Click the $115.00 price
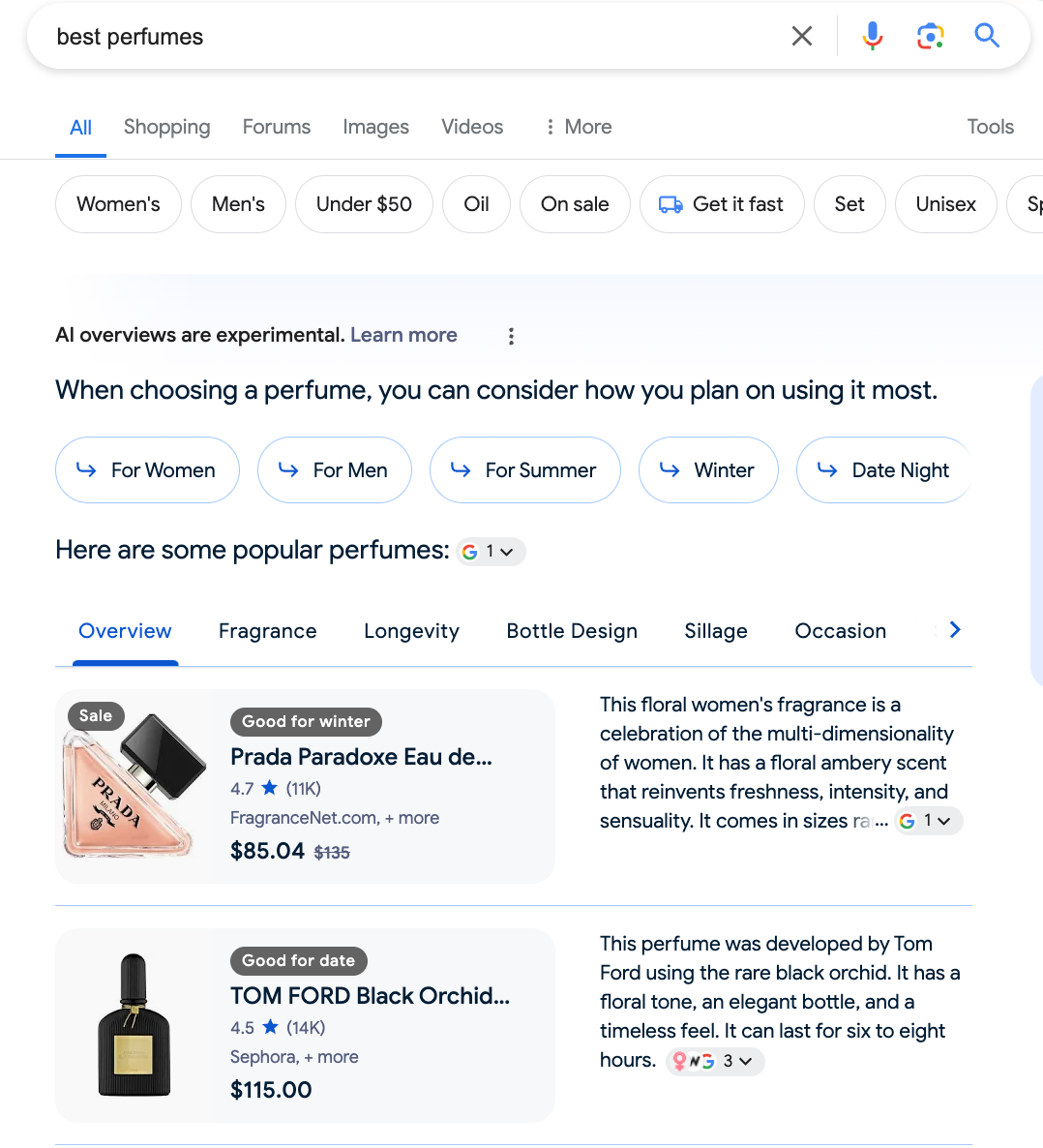The image size is (1043, 1148). point(271,1090)
